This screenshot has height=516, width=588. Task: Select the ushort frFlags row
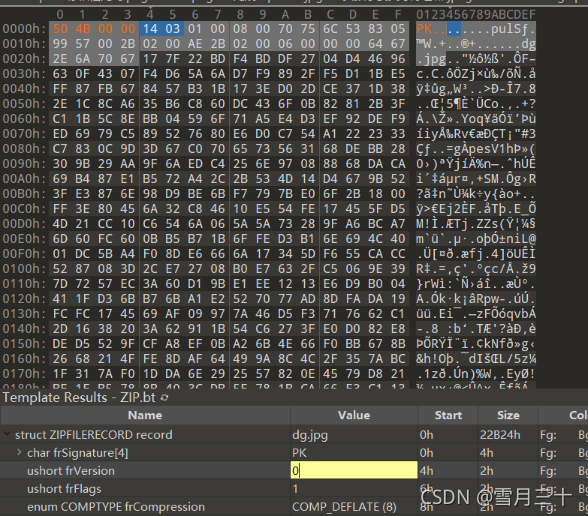pyautogui.click(x=64, y=489)
